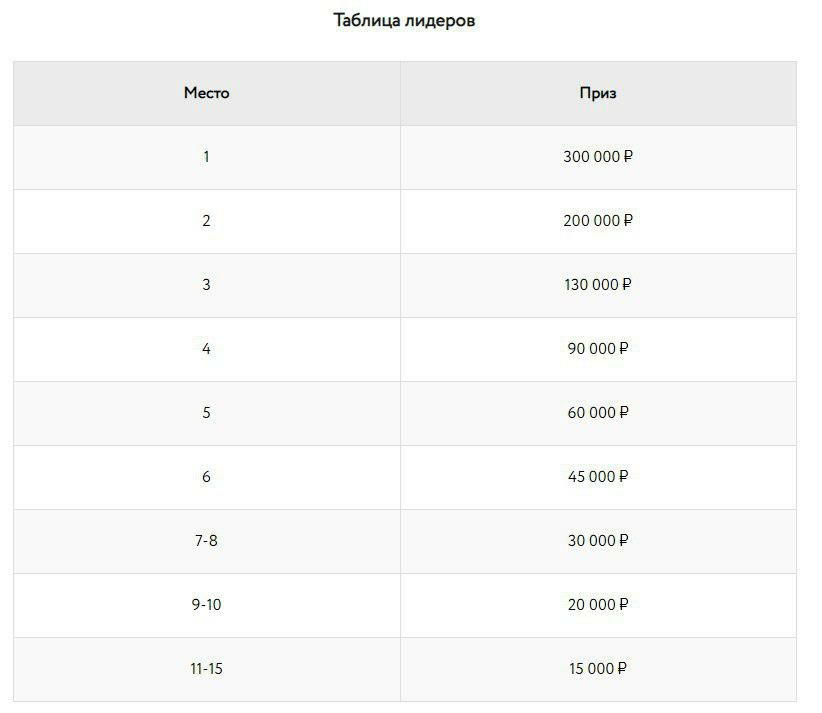The width and height of the screenshot is (822, 713).
Task: Click the Таблица лидеров heading
Action: point(404,20)
